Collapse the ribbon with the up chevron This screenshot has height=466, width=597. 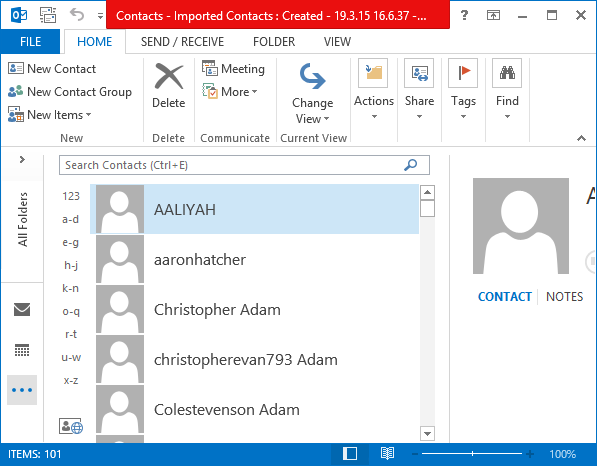[581, 138]
